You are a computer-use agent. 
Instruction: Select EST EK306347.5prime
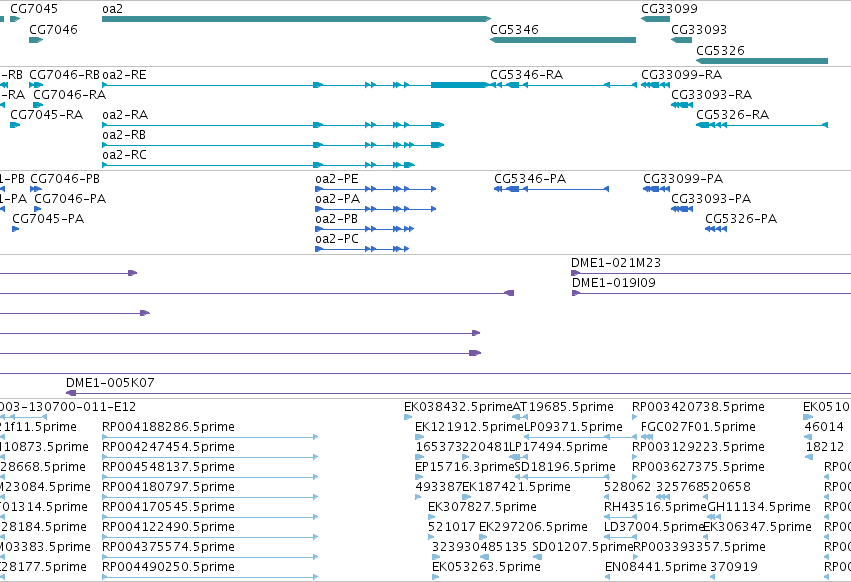(757, 528)
